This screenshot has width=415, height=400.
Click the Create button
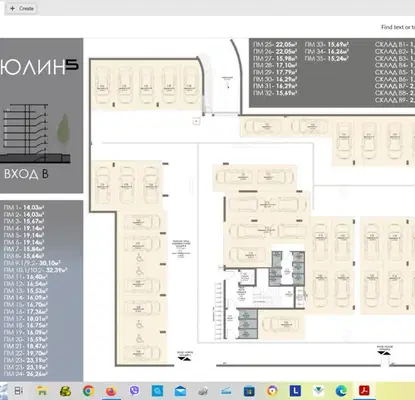click(x=22, y=8)
